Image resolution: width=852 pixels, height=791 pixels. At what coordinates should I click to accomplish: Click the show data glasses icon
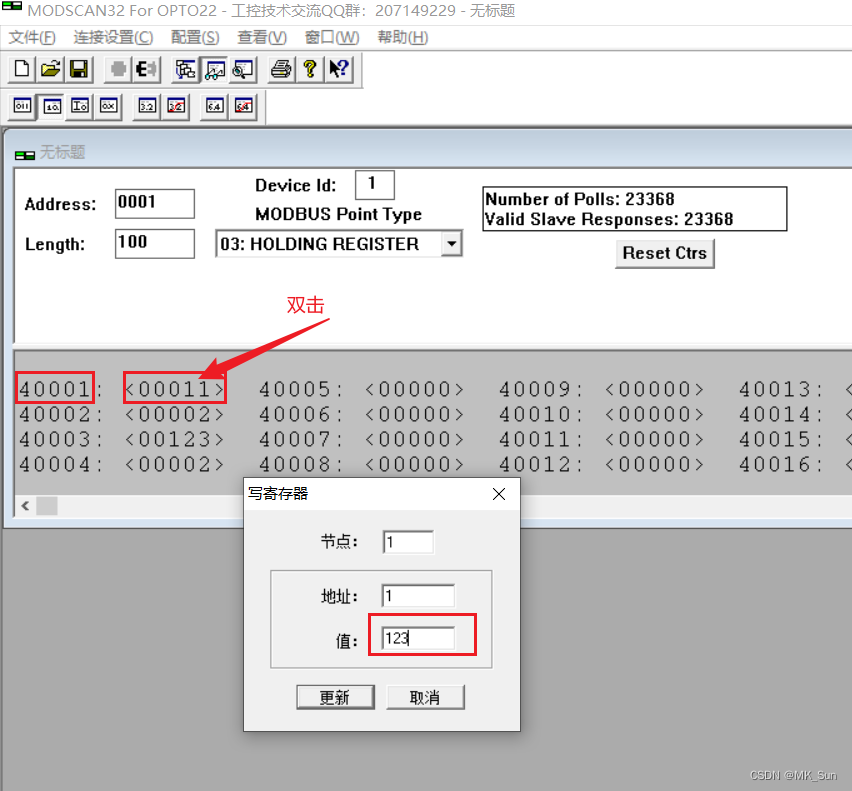coord(215,69)
